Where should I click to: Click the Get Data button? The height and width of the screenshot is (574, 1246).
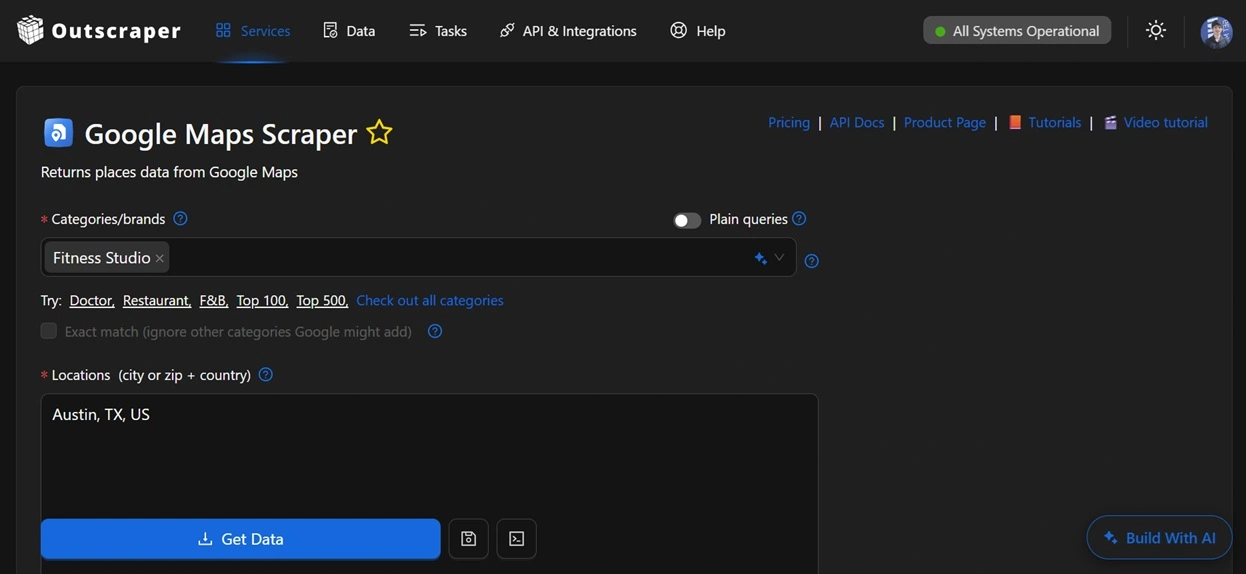(240, 539)
